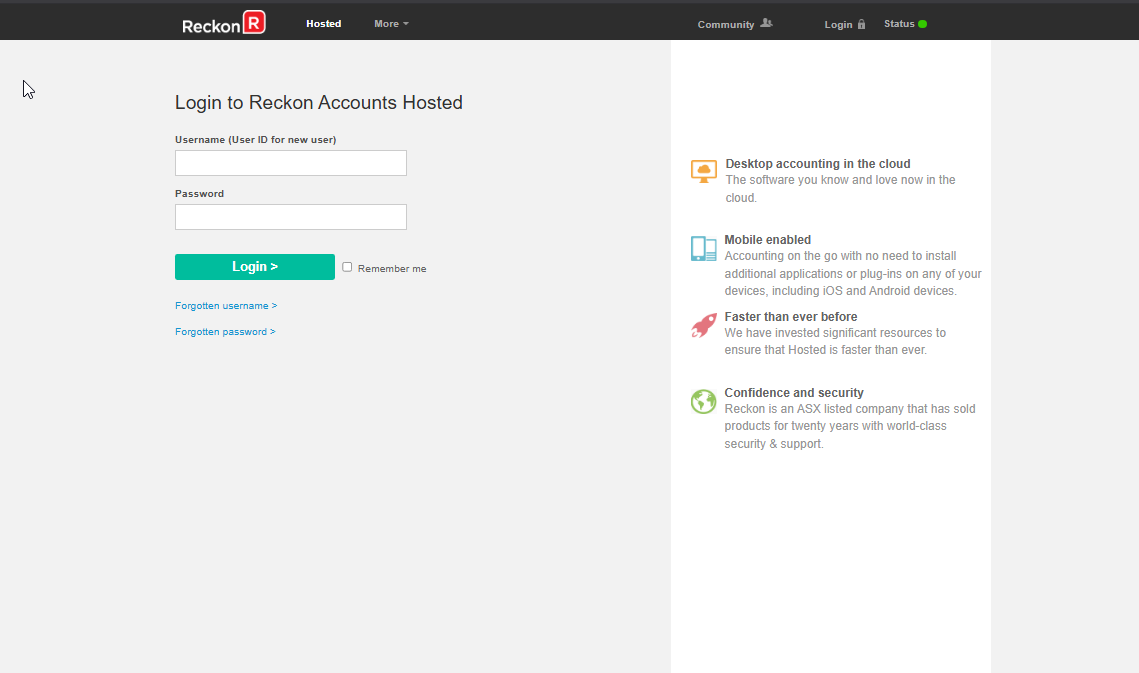1139x673 pixels.
Task: Follow the Forgotten password > link
Action: (225, 331)
